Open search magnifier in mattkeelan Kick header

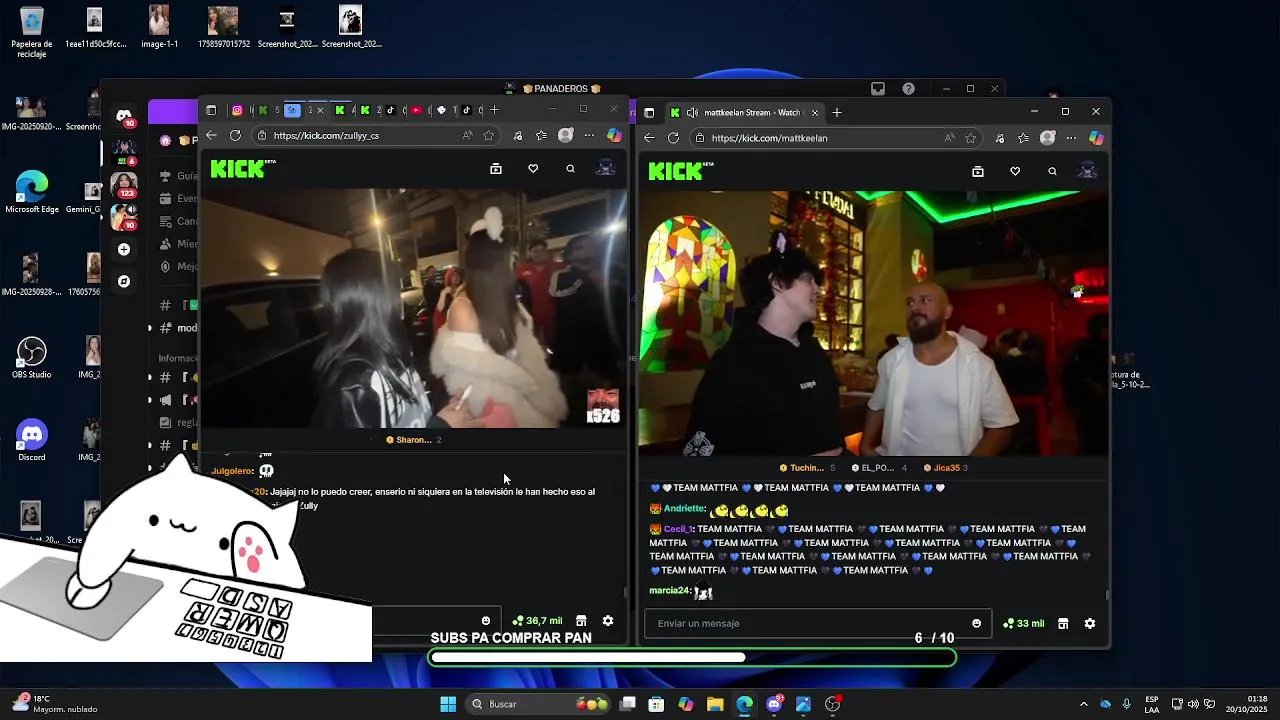coord(1052,171)
